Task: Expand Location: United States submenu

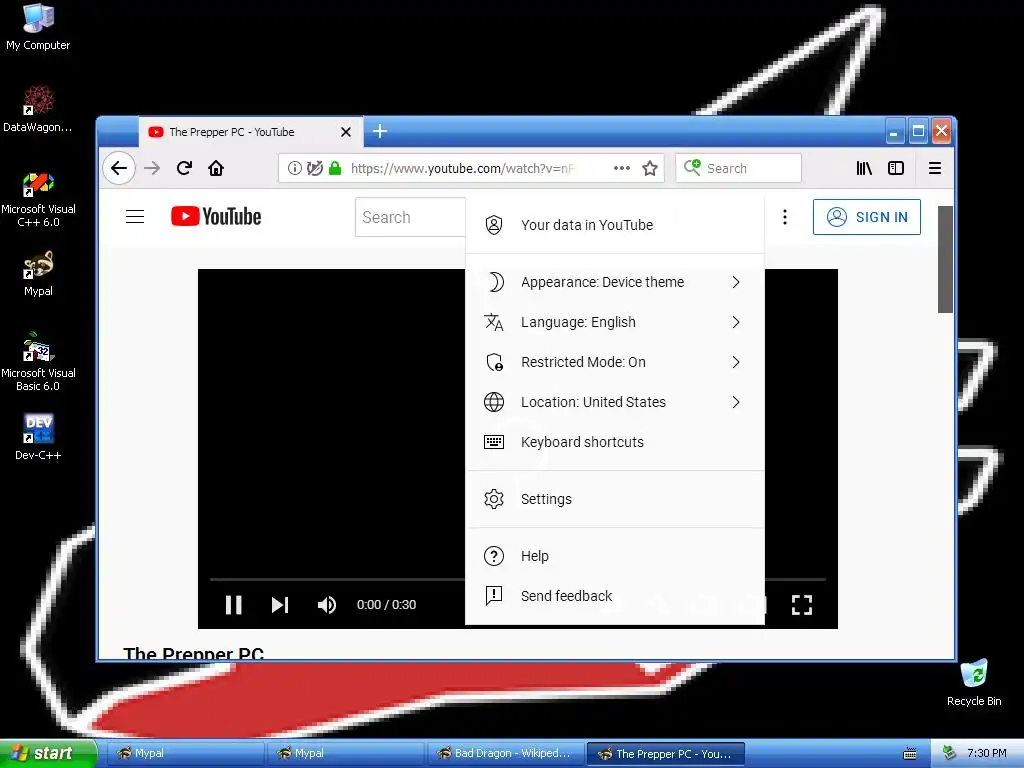Action: (x=615, y=402)
